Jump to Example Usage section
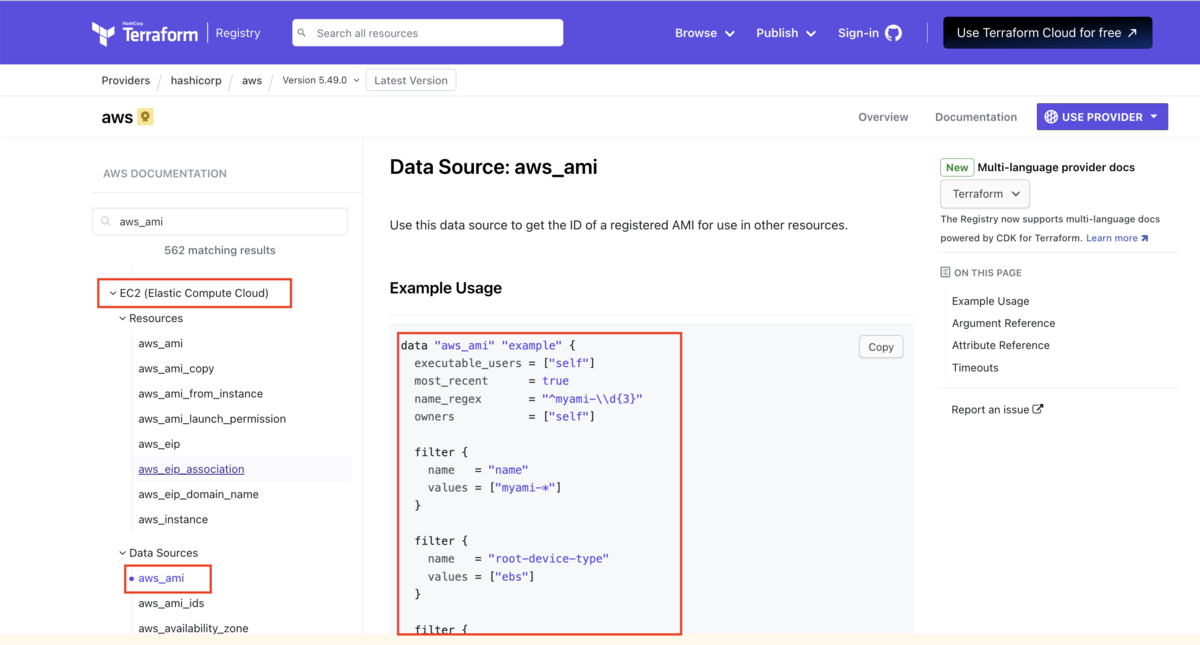Screen dimensions: 1200x645 tap(990, 301)
